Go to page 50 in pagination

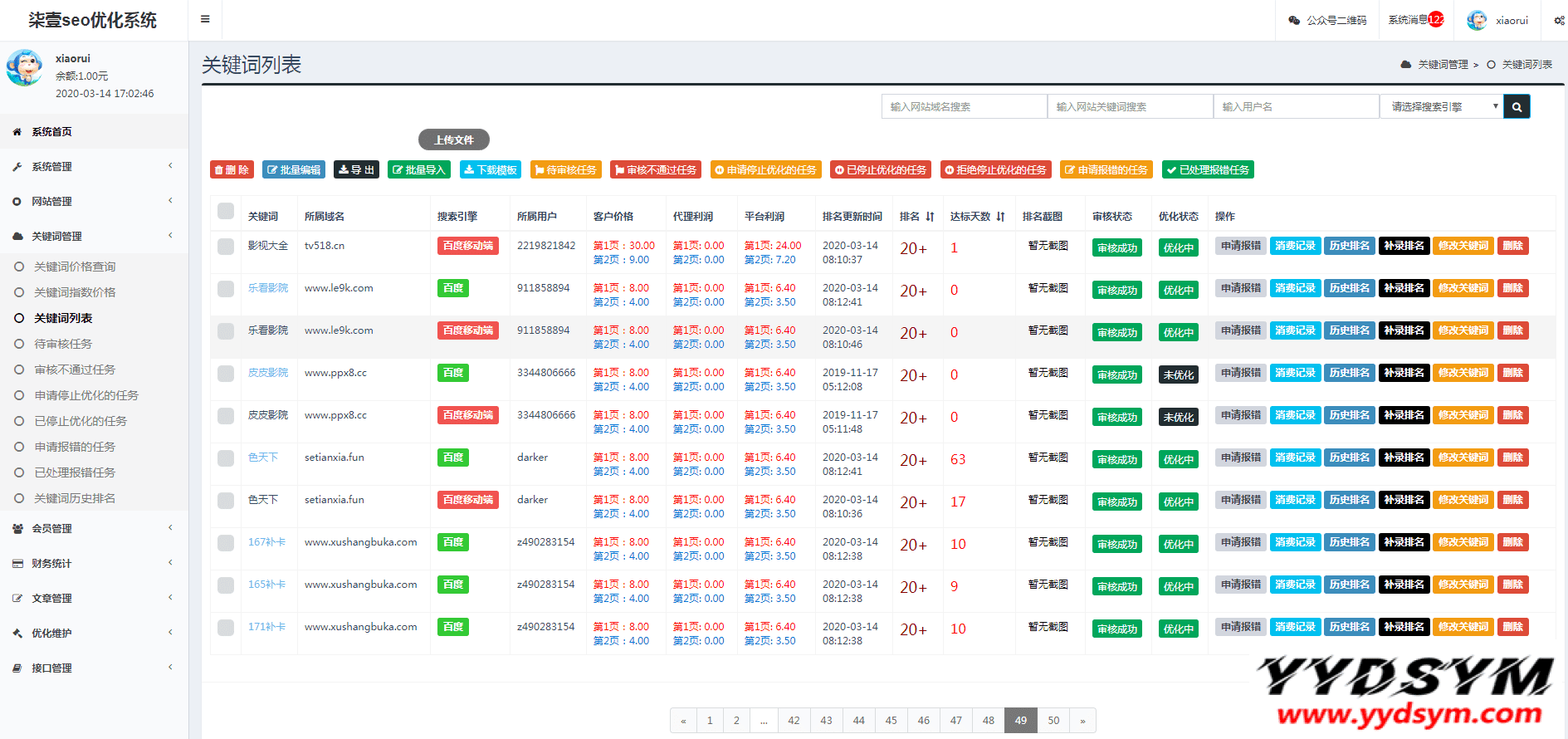(1053, 721)
